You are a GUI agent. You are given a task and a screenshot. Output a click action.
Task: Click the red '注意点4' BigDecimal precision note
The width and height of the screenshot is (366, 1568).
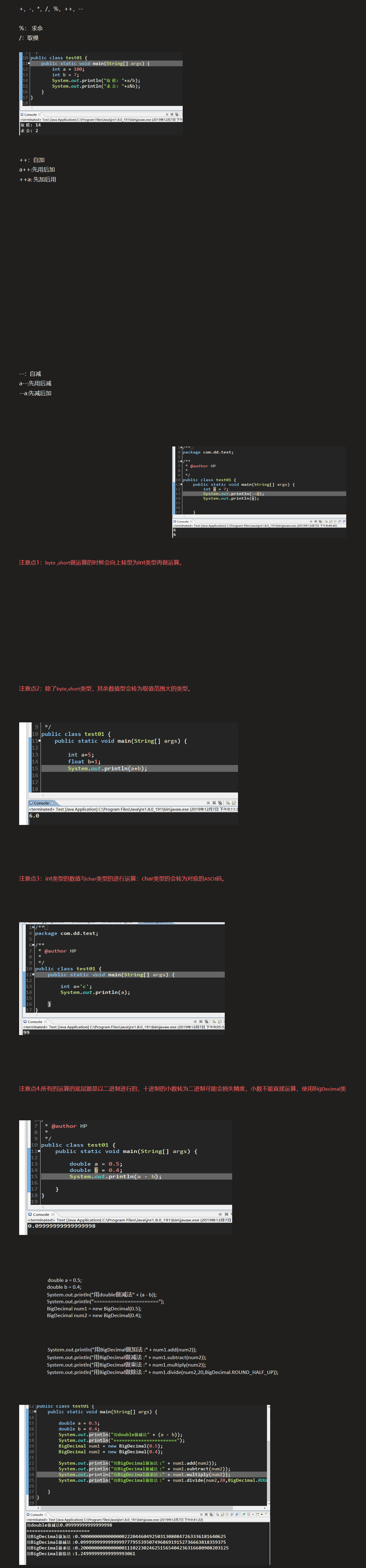pos(183,1088)
